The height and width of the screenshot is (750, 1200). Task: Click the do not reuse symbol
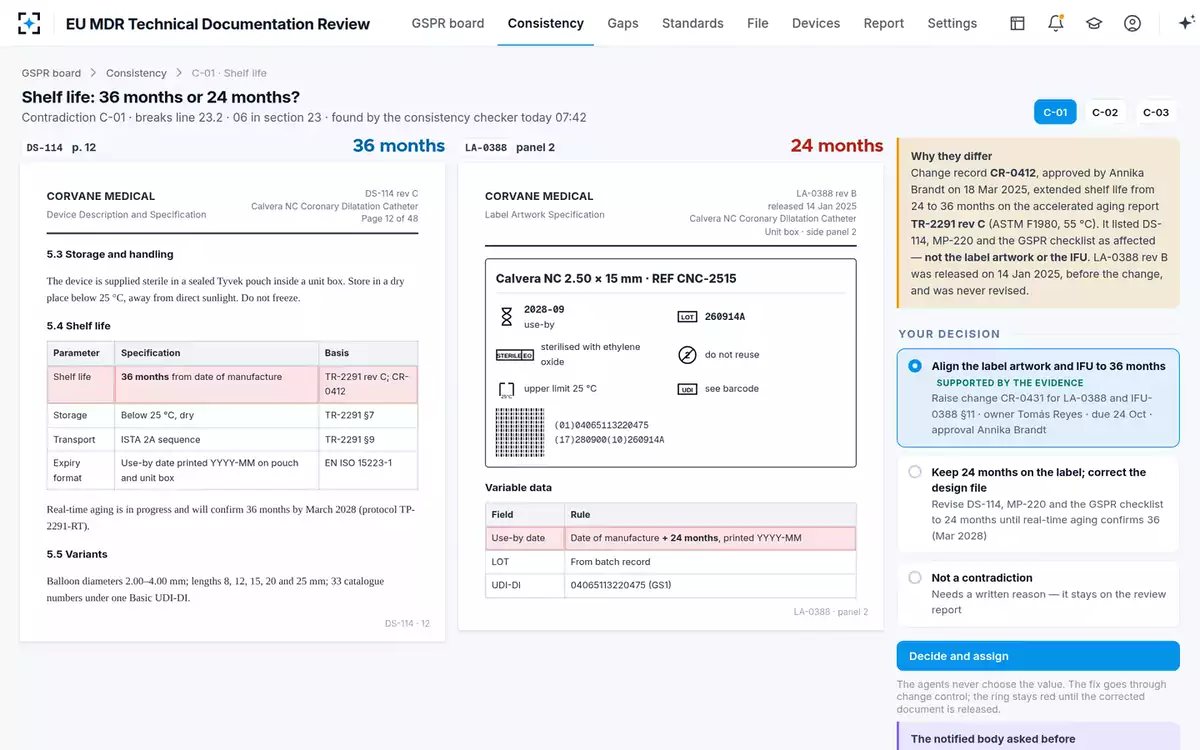coord(687,354)
